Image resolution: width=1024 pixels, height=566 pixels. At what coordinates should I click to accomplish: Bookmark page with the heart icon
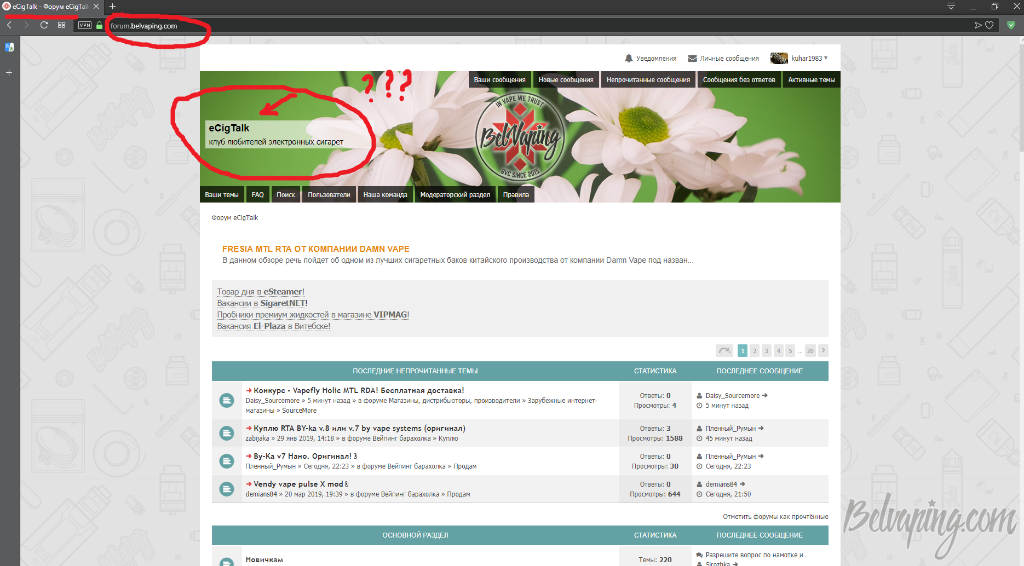(989, 25)
